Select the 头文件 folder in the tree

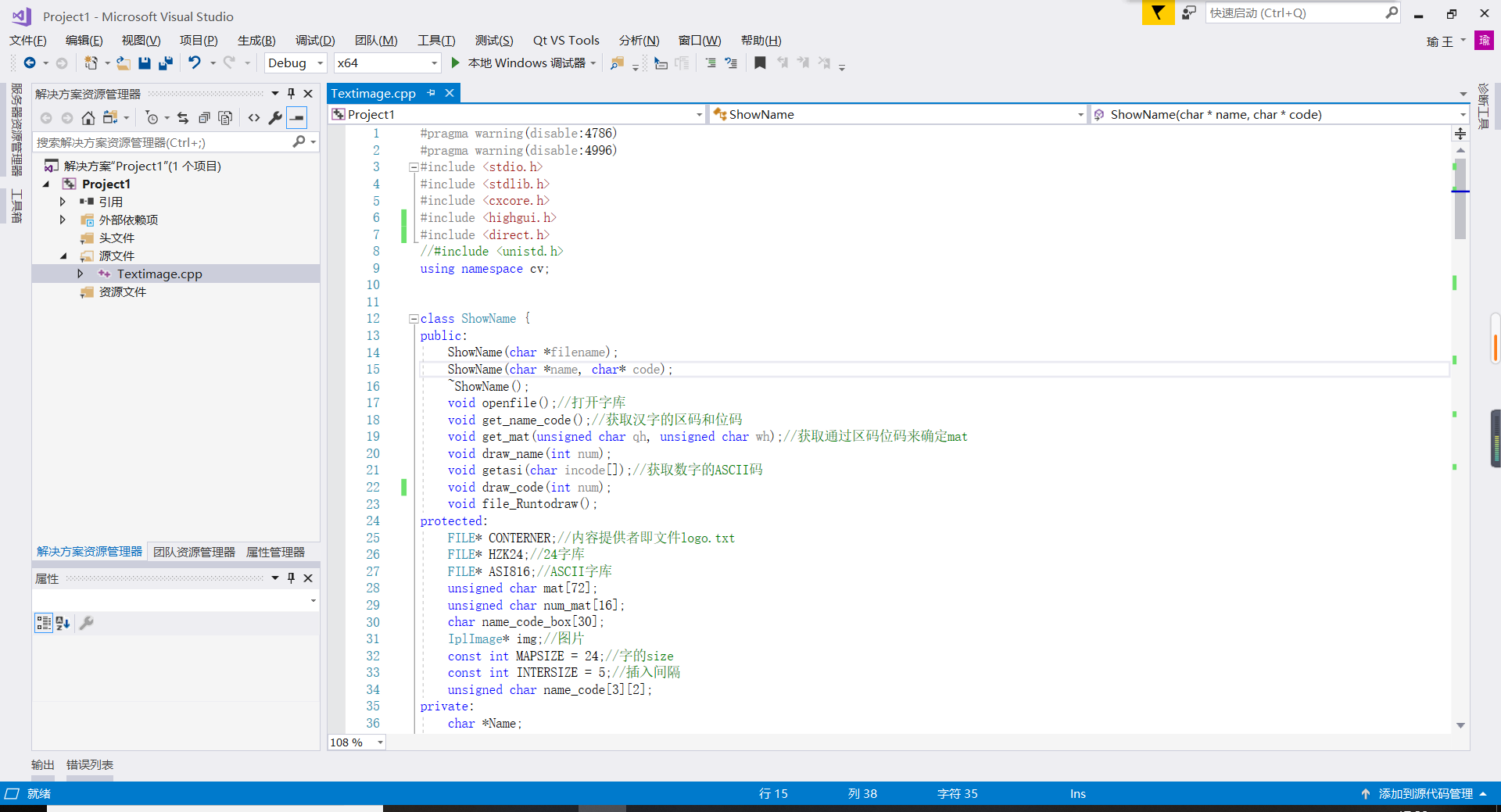click(x=116, y=238)
